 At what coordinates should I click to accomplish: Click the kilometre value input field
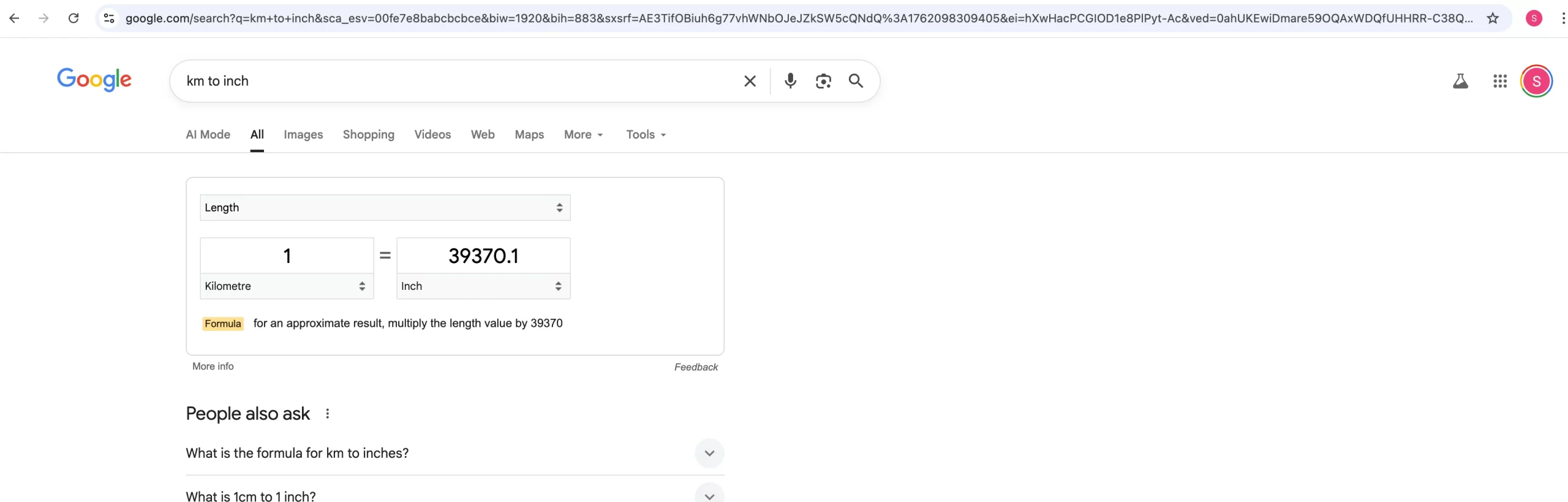(286, 256)
